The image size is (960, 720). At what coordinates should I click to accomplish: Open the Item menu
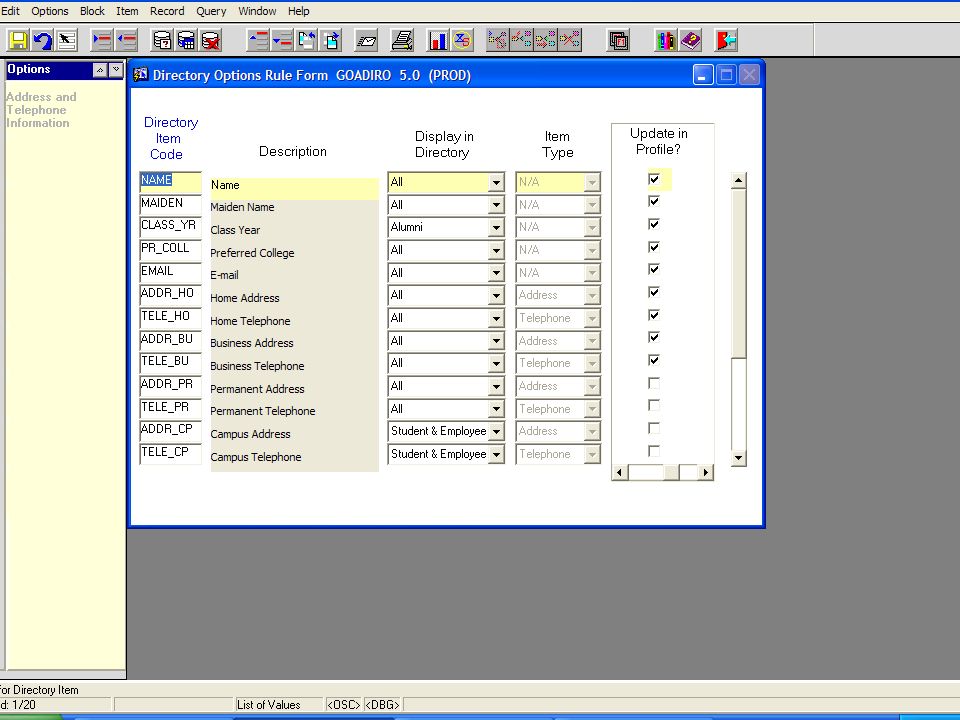[127, 11]
